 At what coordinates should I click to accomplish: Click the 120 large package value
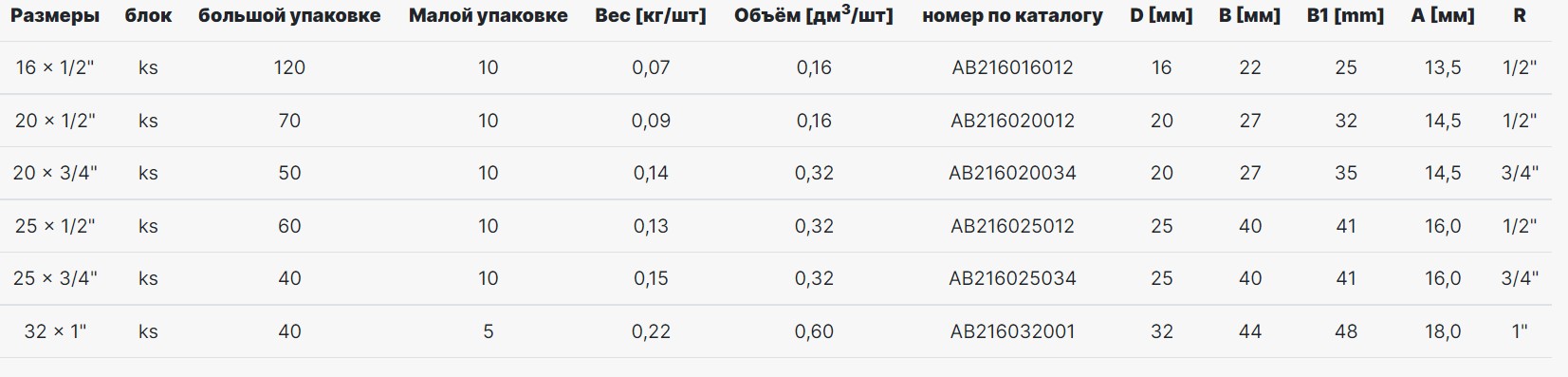(289, 67)
